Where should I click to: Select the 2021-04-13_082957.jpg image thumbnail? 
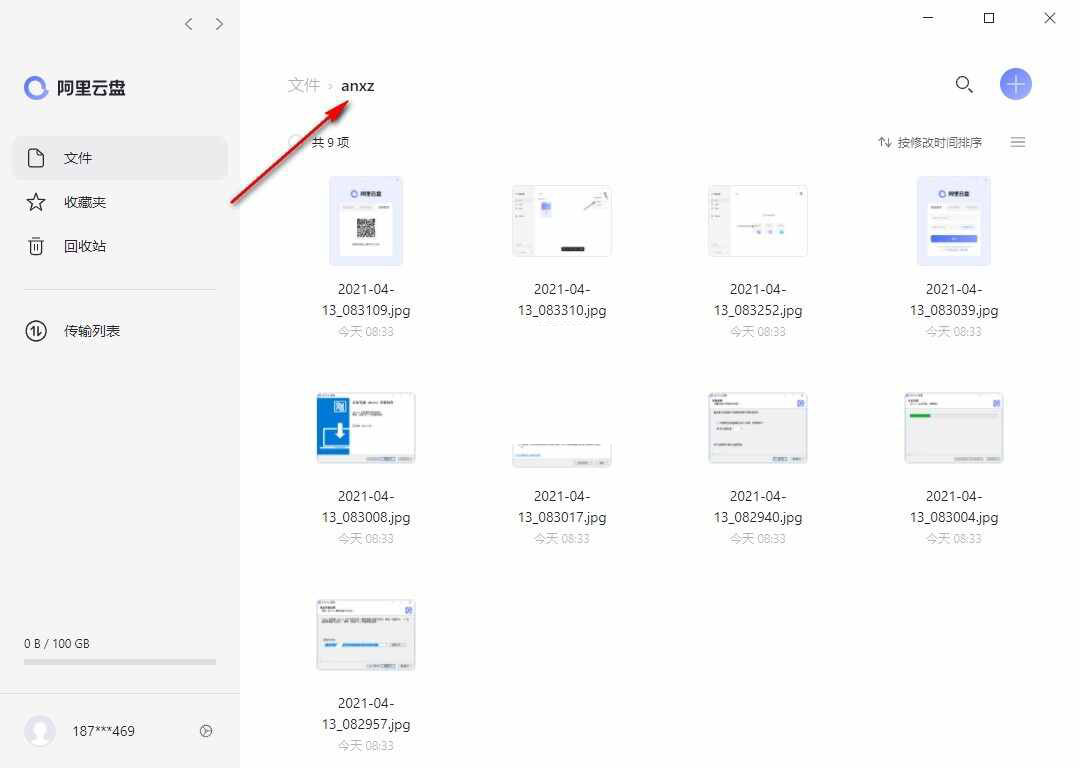point(366,635)
